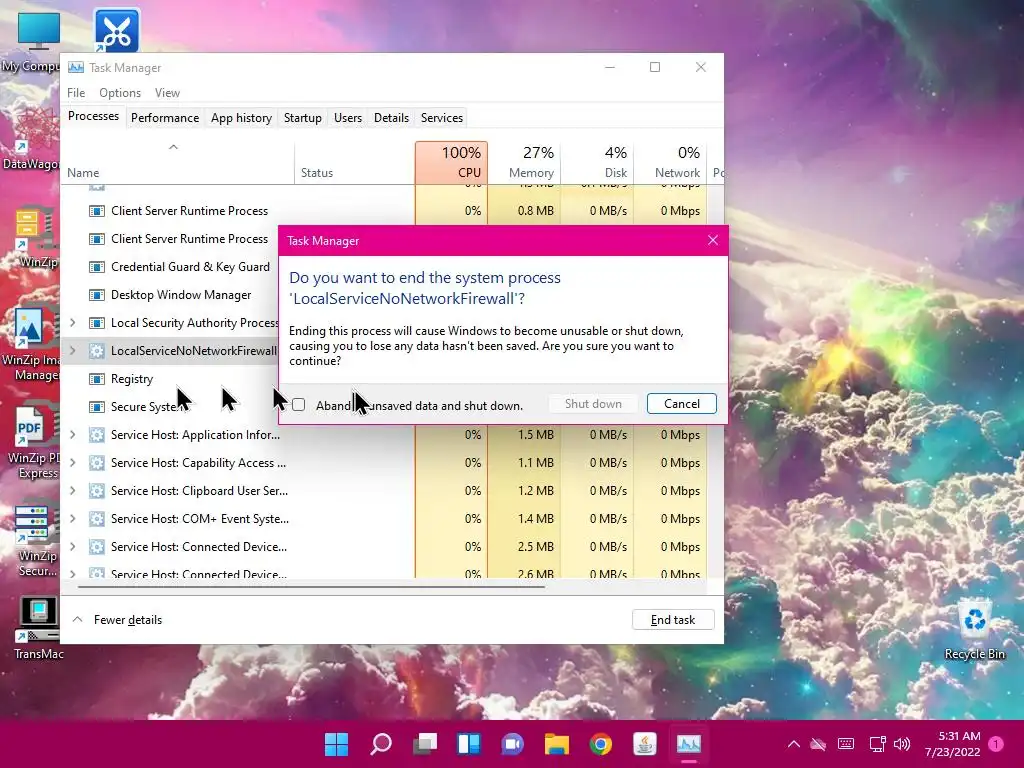Open the touch keyboard tray icon
The height and width of the screenshot is (768, 1024).
846,744
